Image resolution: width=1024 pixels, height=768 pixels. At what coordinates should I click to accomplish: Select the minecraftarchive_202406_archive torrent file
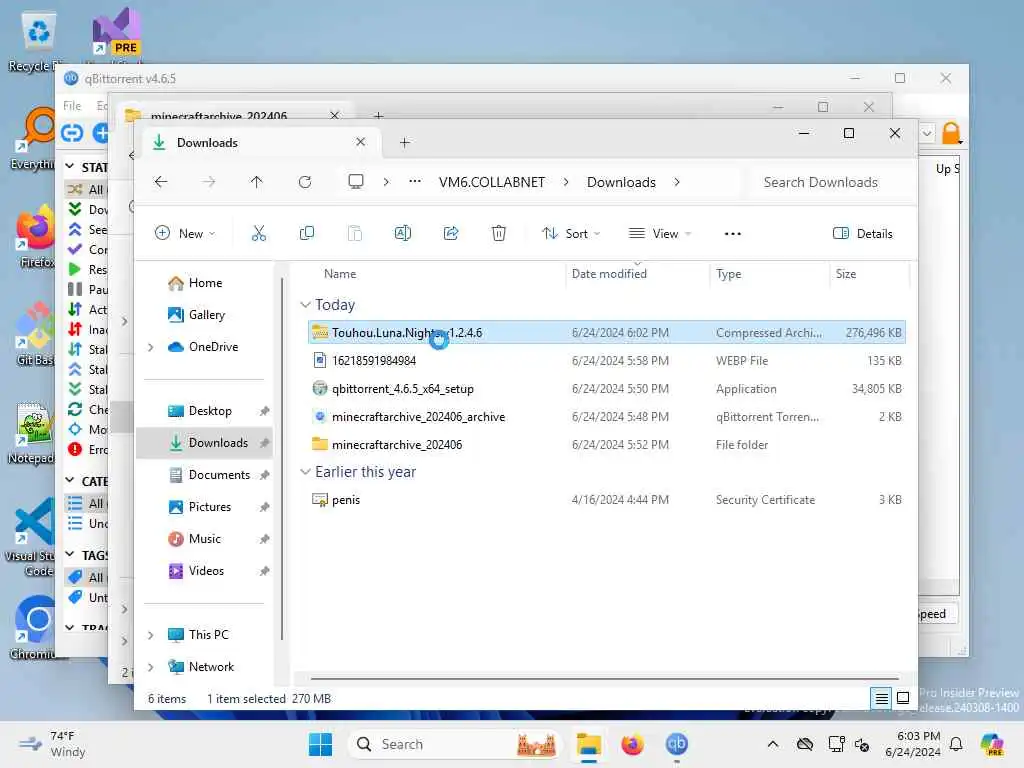tap(607, 417)
